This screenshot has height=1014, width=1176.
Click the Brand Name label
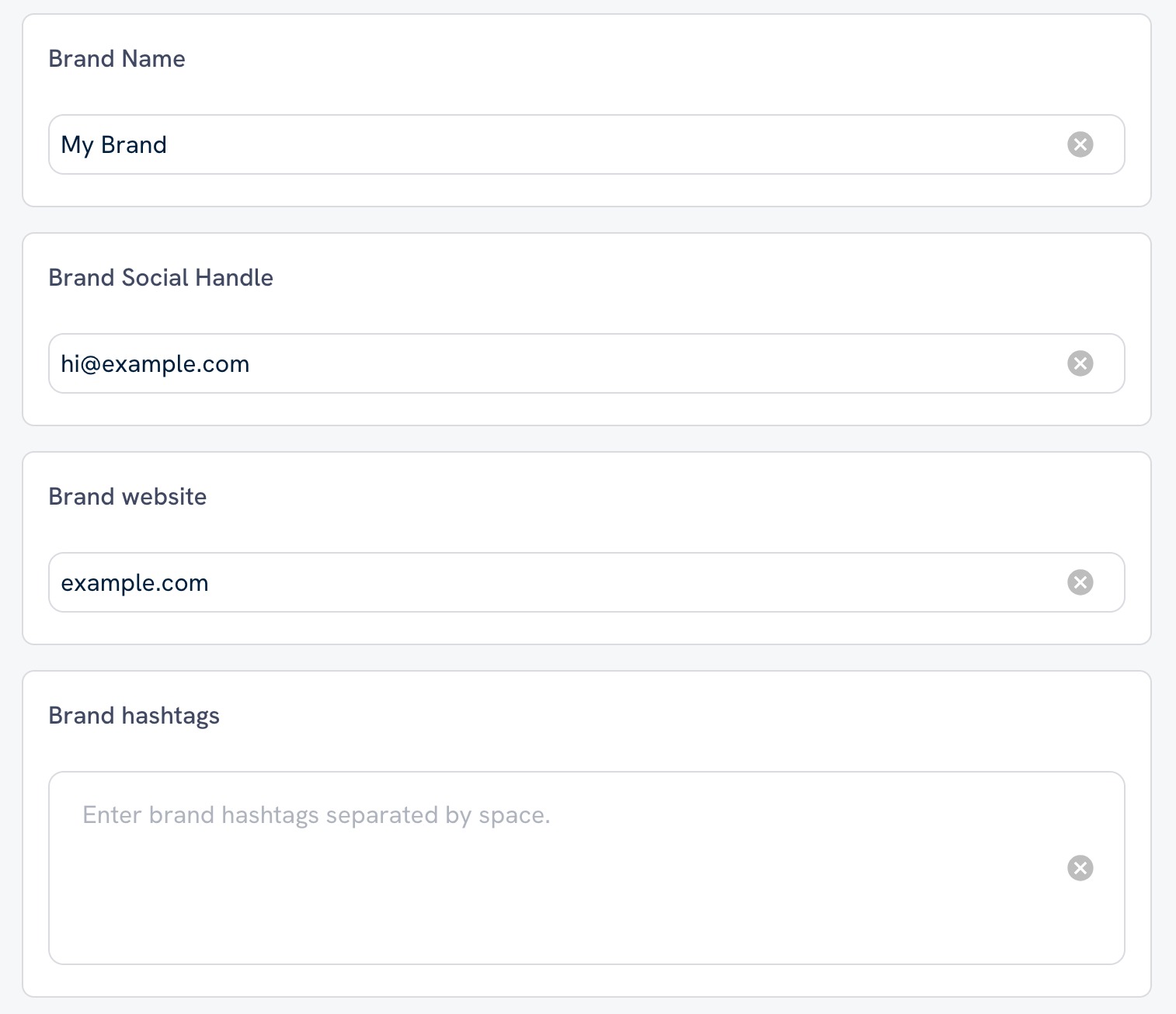(x=117, y=58)
